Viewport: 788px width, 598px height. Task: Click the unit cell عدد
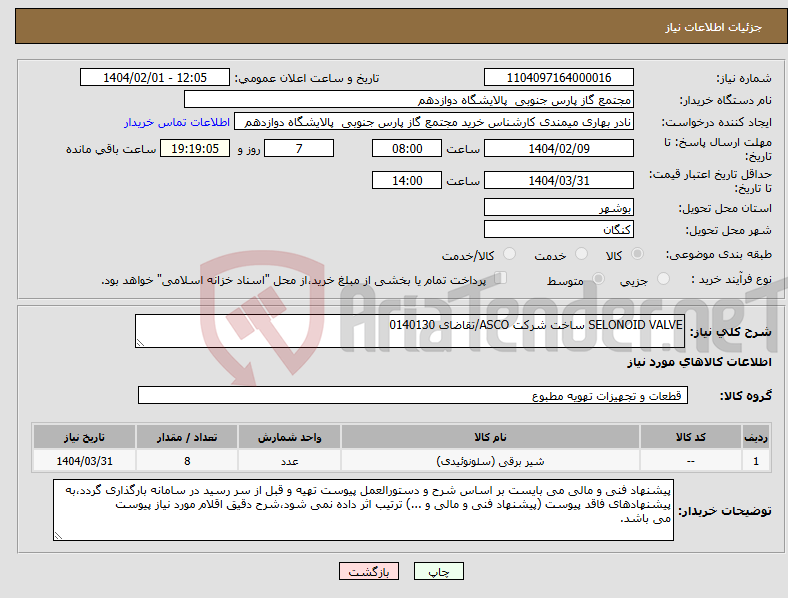click(289, 461)
